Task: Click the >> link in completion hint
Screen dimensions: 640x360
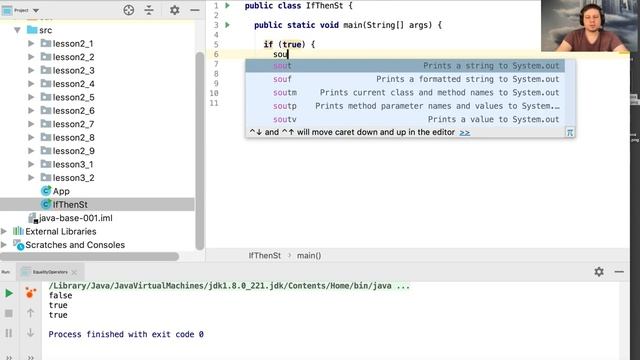Action: 464,133
